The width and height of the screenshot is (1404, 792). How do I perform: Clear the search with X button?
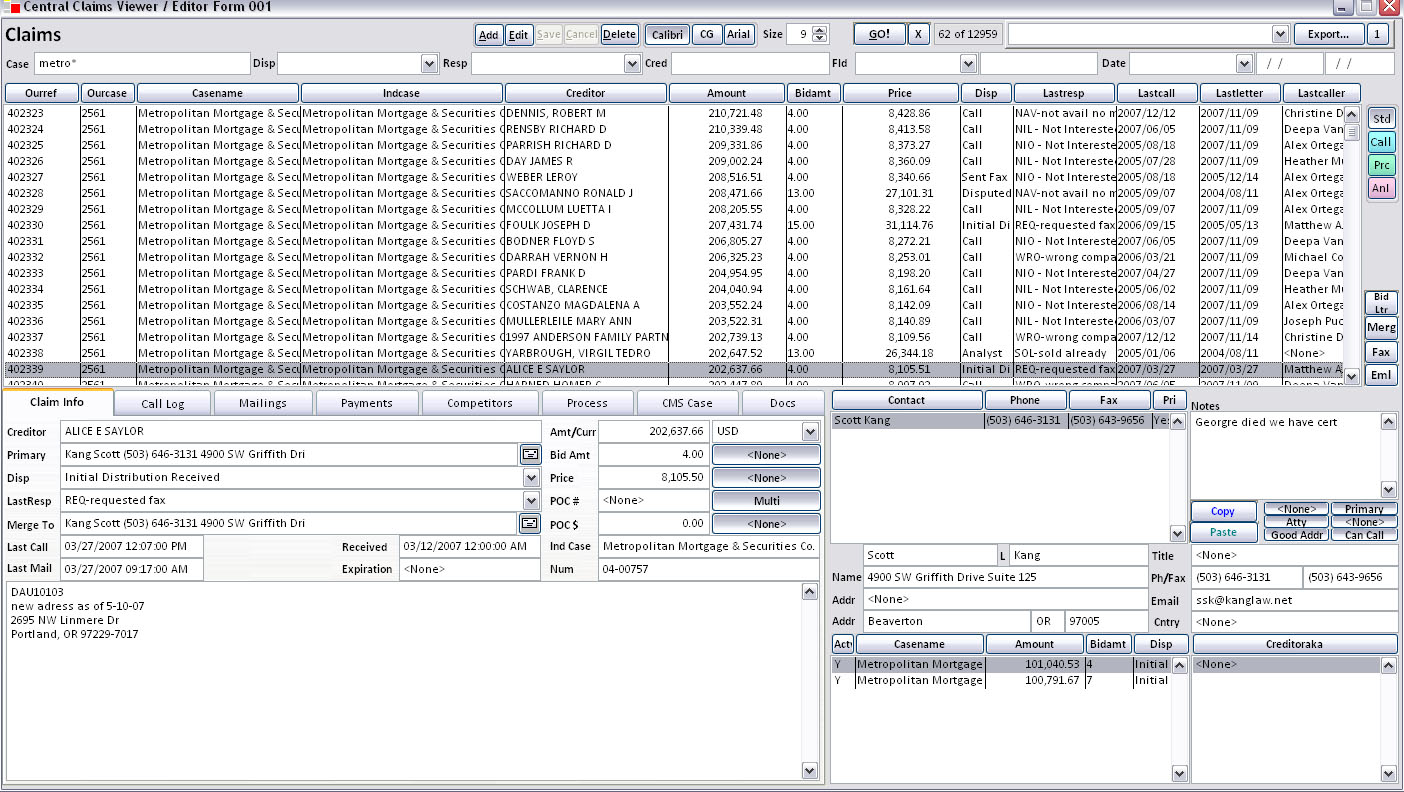tap(919, 34)
